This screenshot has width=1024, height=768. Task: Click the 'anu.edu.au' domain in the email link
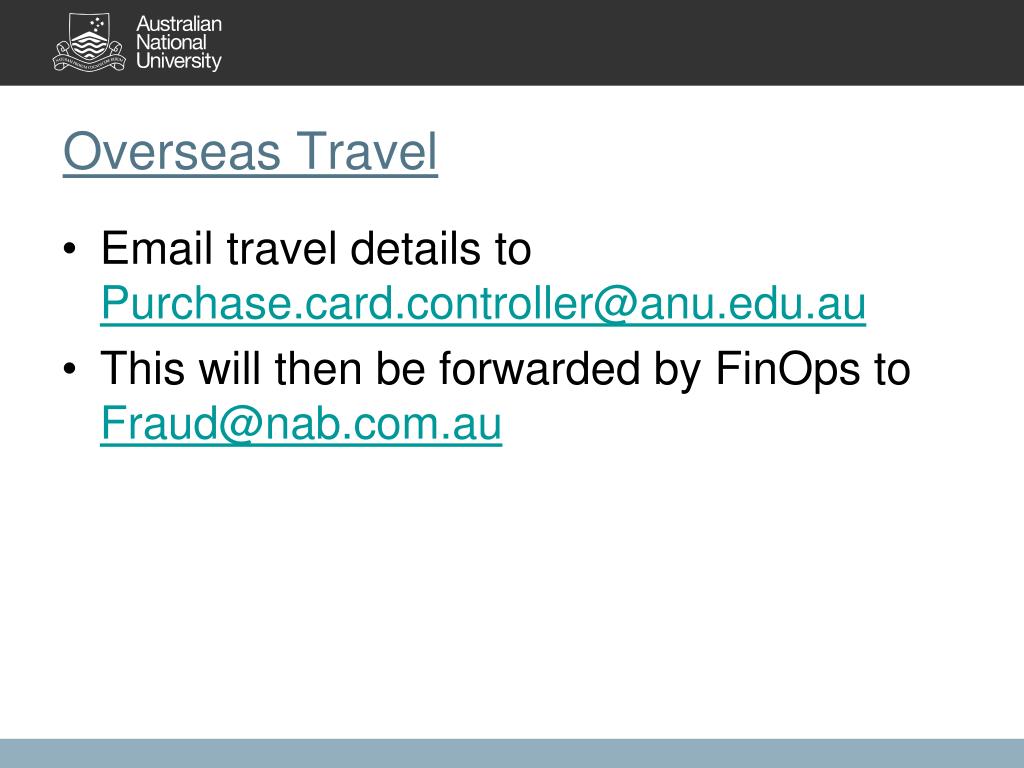753,304
